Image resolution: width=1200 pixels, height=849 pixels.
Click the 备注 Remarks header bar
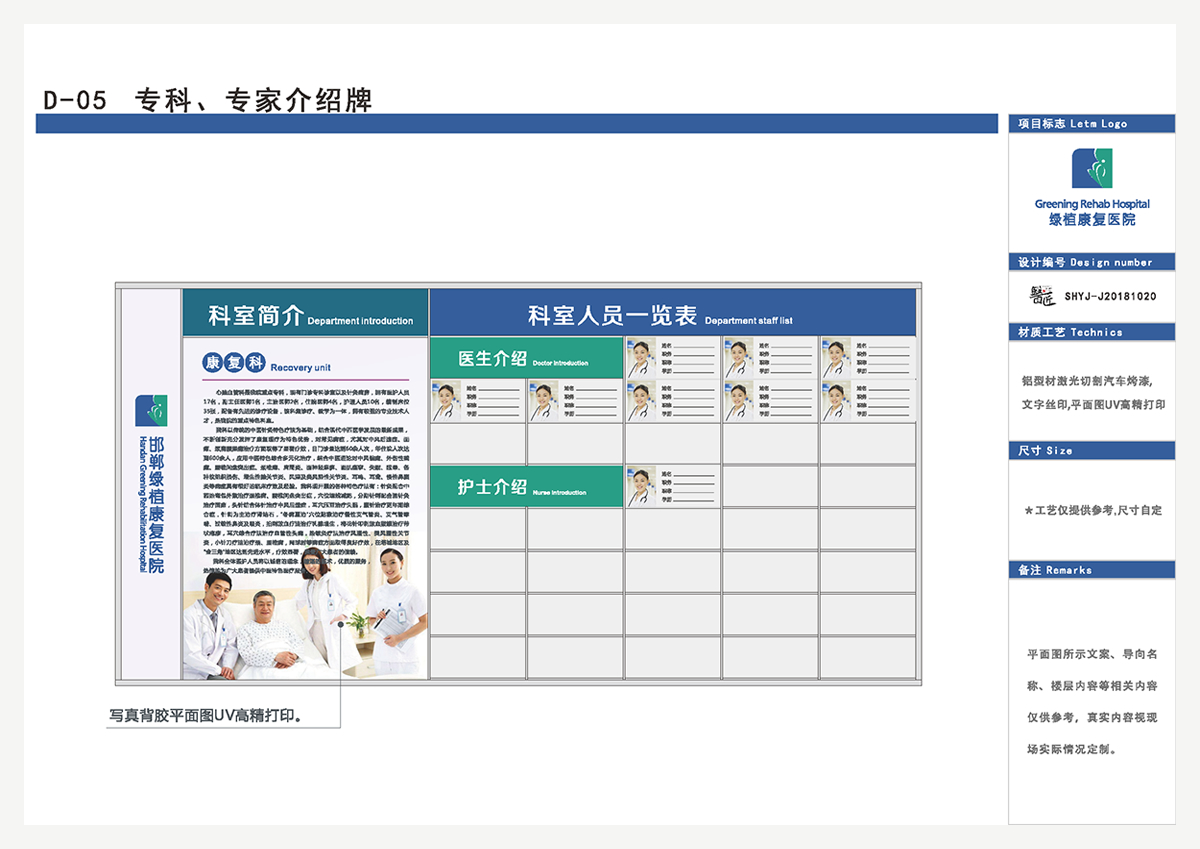click(x=1091, y=570)
